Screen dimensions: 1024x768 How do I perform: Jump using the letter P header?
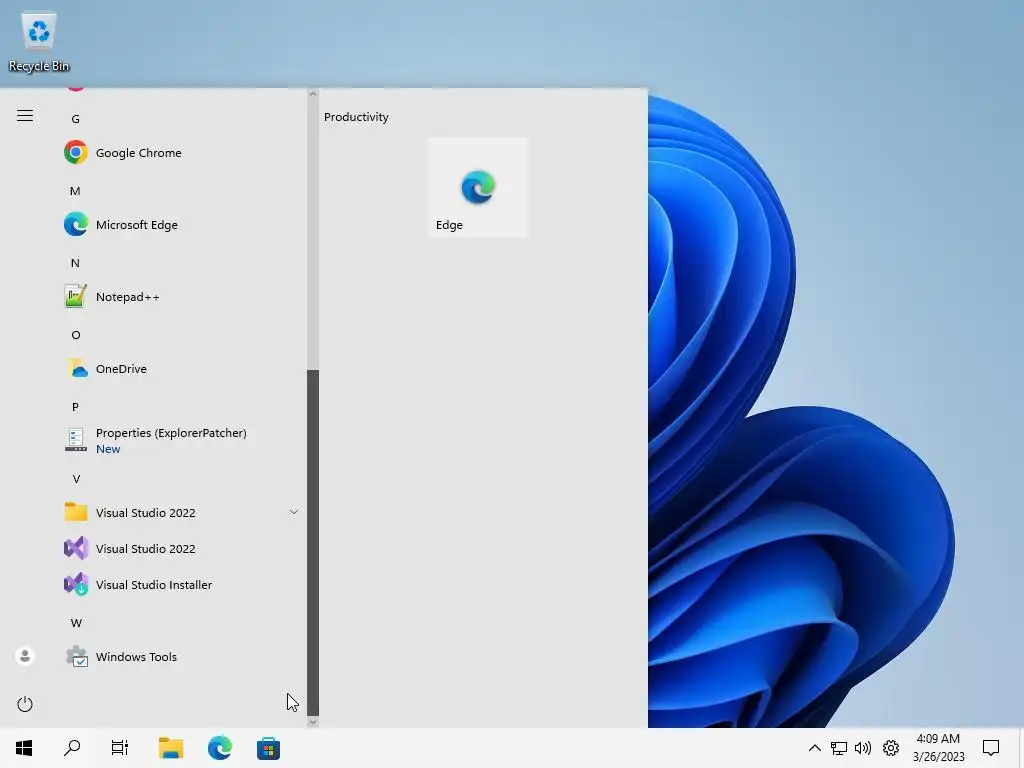tap(75, 407)
